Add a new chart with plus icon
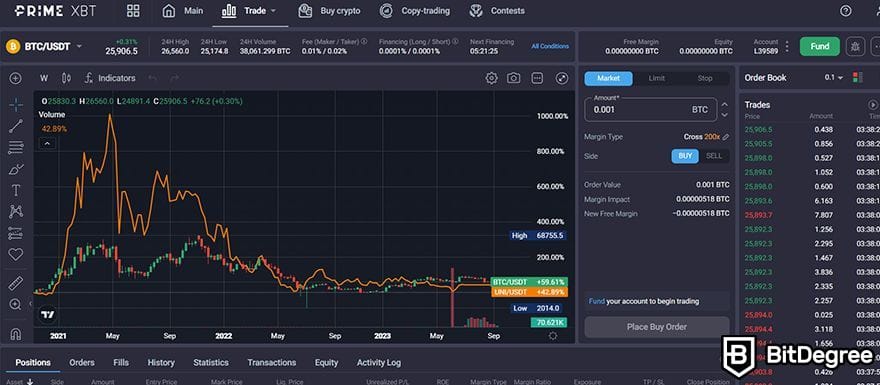The width and height of the screenshot is (880, 385). pos(16,79)
